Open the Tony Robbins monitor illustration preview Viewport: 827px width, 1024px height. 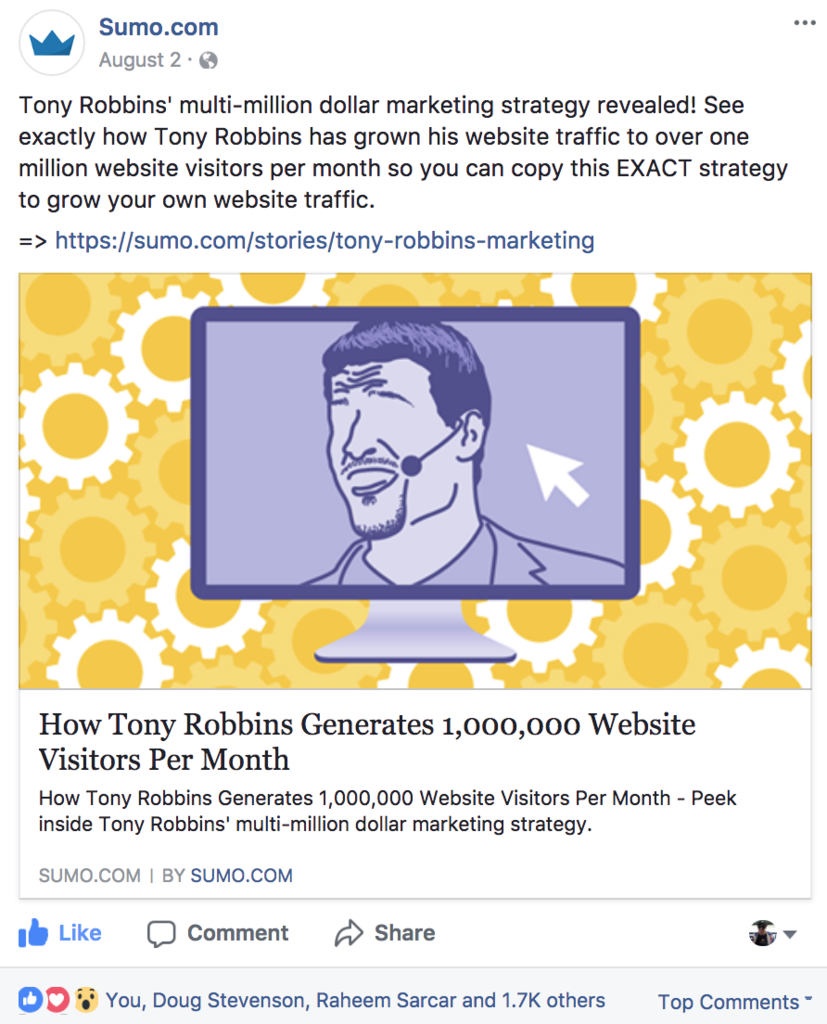pos(415,481)
